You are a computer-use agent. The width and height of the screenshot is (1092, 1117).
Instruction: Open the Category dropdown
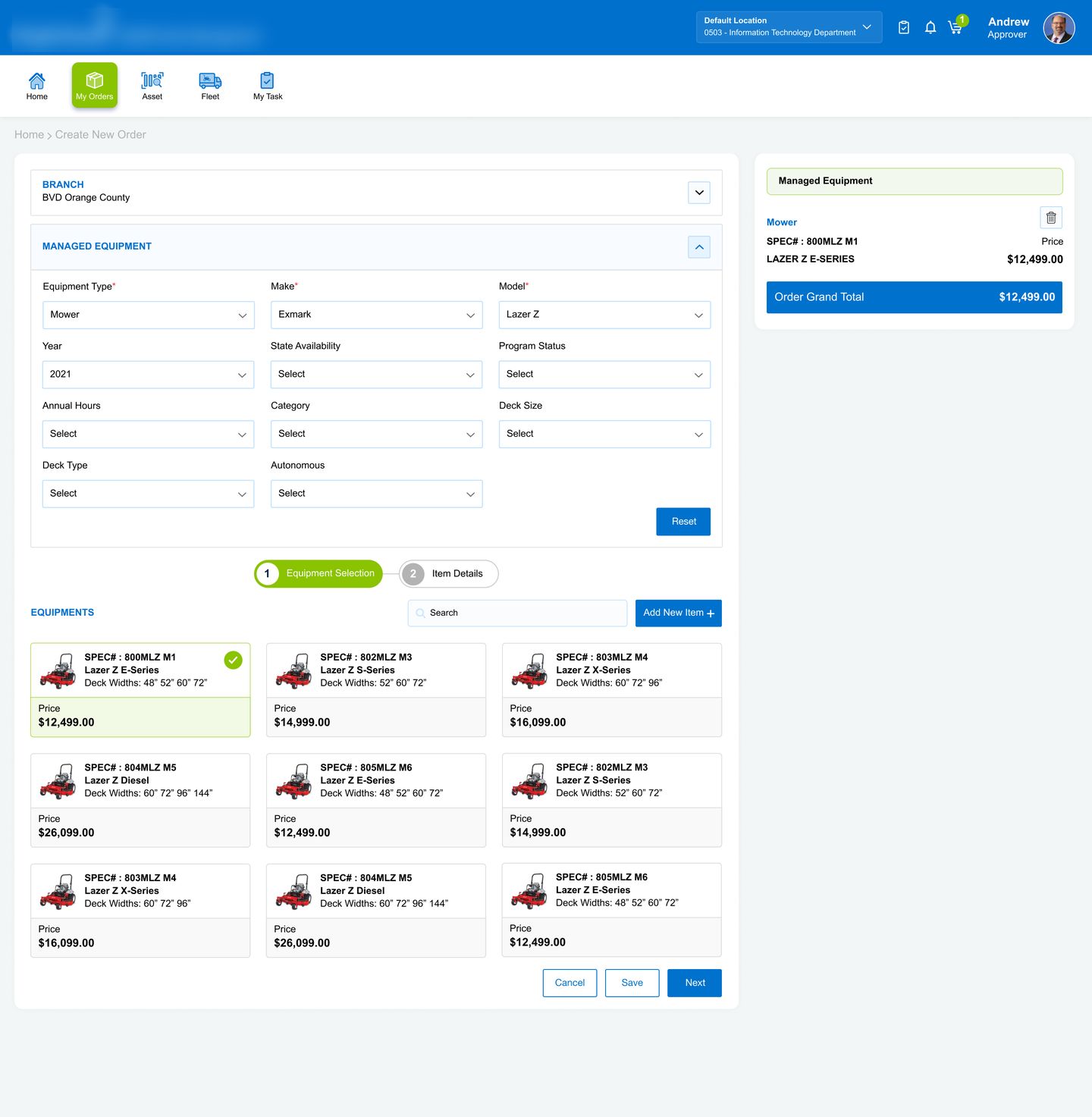(x=377, y=435)
